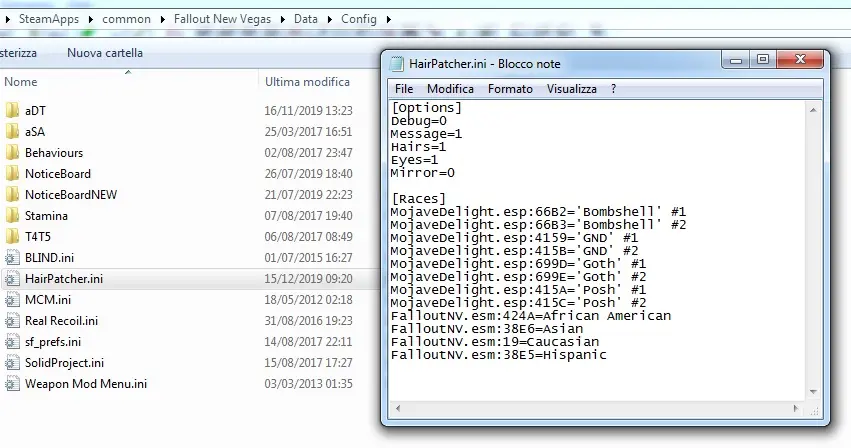The width and height of the screenshot is (851, 448).
Task: Select the MCM.ini file icon
Action: pos(12,299)
